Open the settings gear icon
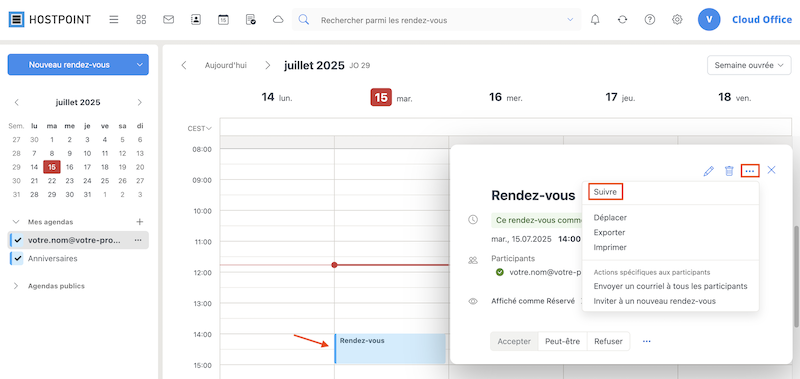Image resolution: width=800 pixels, height=379 pixels. (677, 20)
